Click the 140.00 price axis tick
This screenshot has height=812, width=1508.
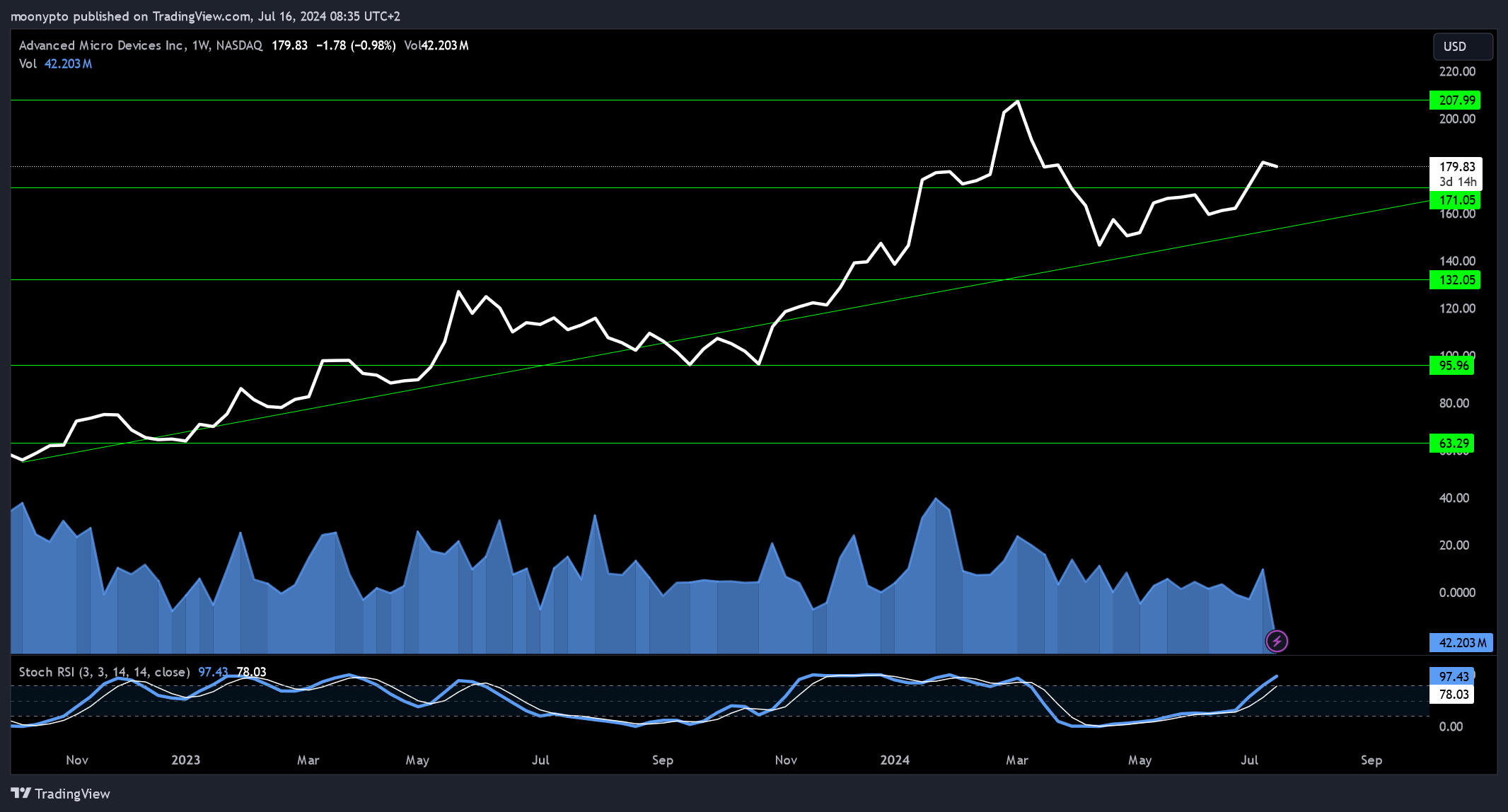point(1457,261)
